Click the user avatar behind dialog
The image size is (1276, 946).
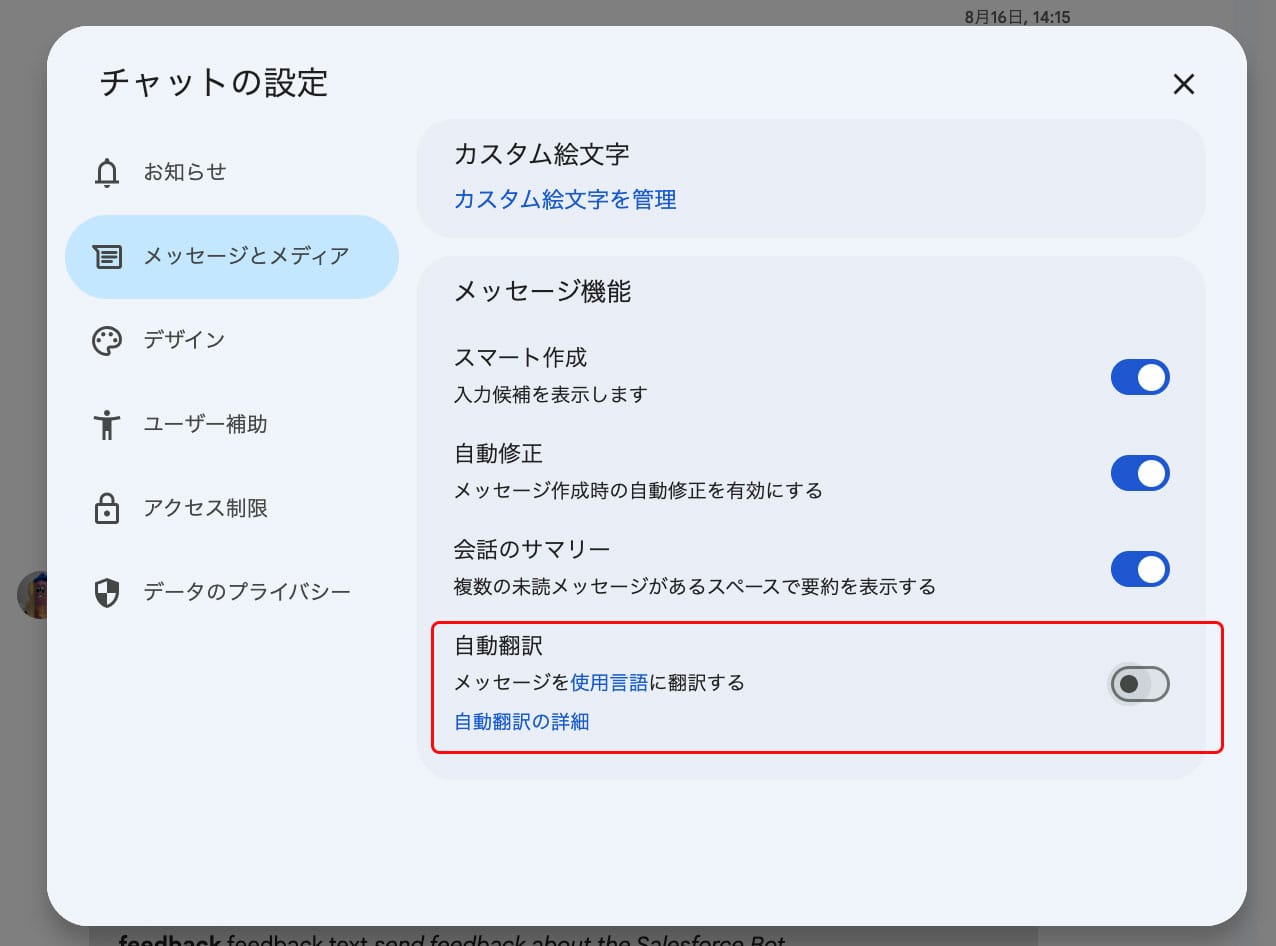[32, 595]
